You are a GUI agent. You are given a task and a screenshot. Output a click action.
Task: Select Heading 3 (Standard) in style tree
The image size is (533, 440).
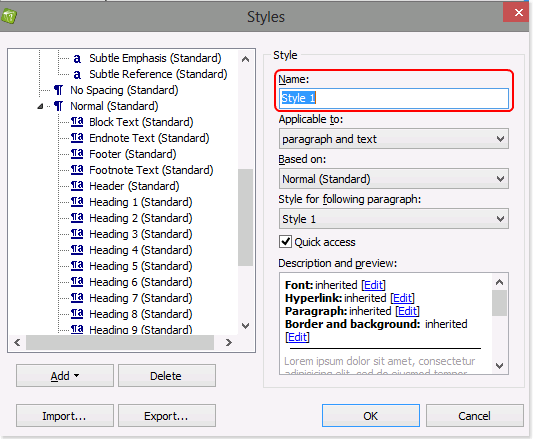[x=140, y=234]
